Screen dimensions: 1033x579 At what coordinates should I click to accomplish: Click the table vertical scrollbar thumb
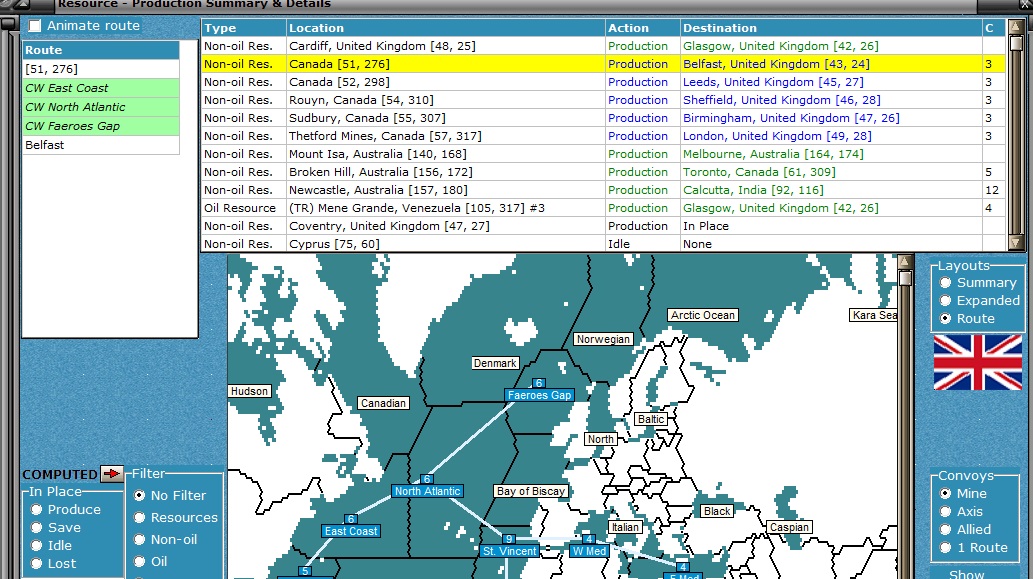point(1016,43)
